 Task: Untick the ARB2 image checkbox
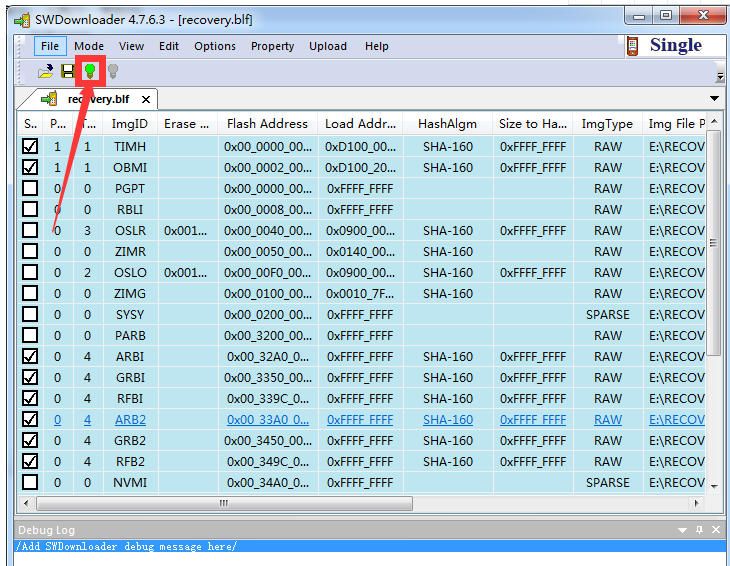pyautogui.click(x=30, y=419)
